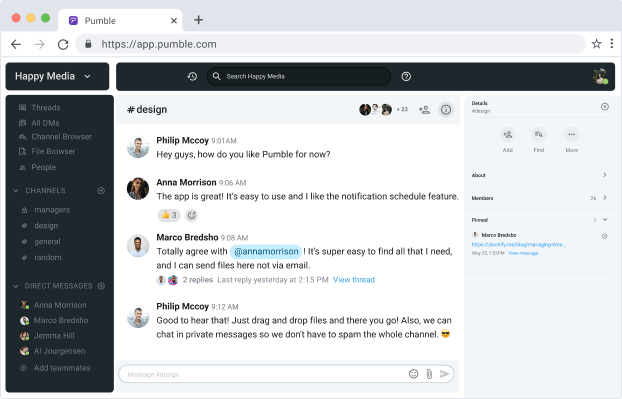This screenshot has height=399, width=622.
Task: Click View thread link
Action: click(x=354, y=280)
